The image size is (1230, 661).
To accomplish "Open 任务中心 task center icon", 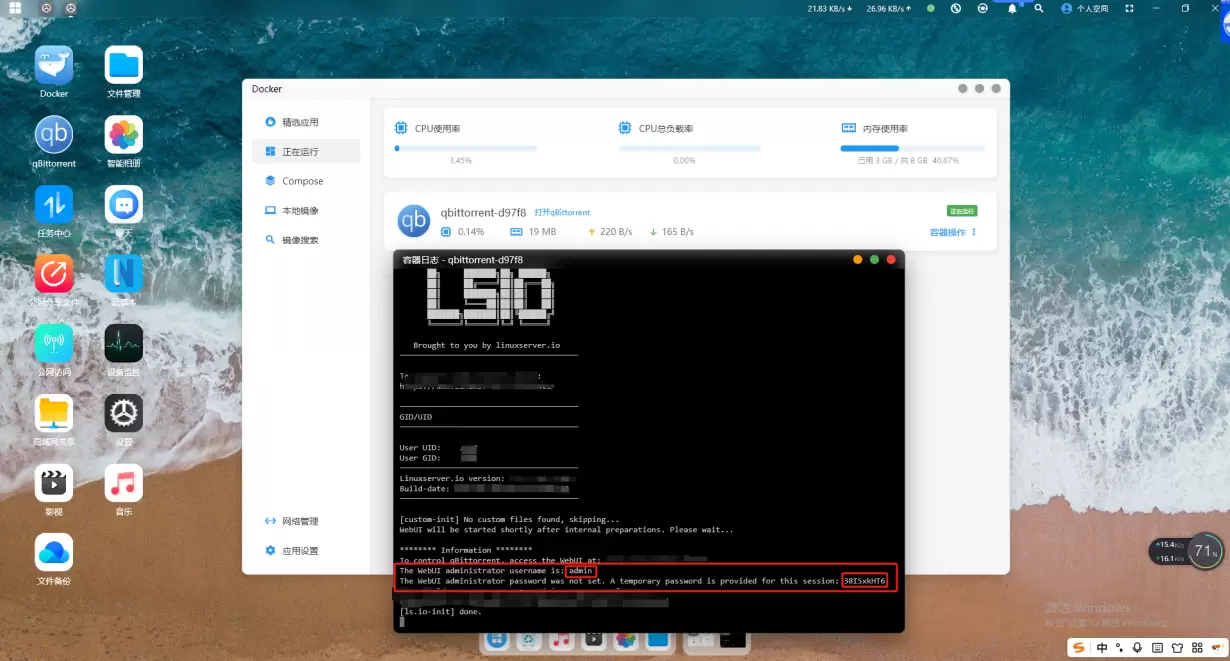I will pos(54,206).
